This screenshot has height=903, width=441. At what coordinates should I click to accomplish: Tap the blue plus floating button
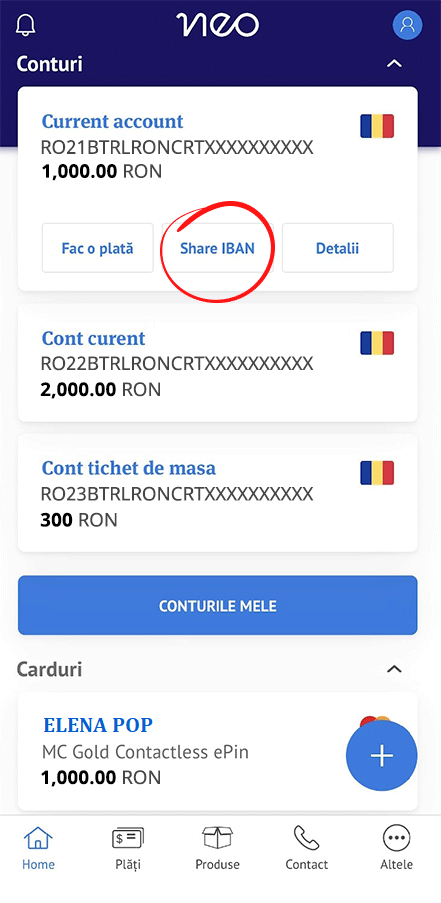point(382,756)
